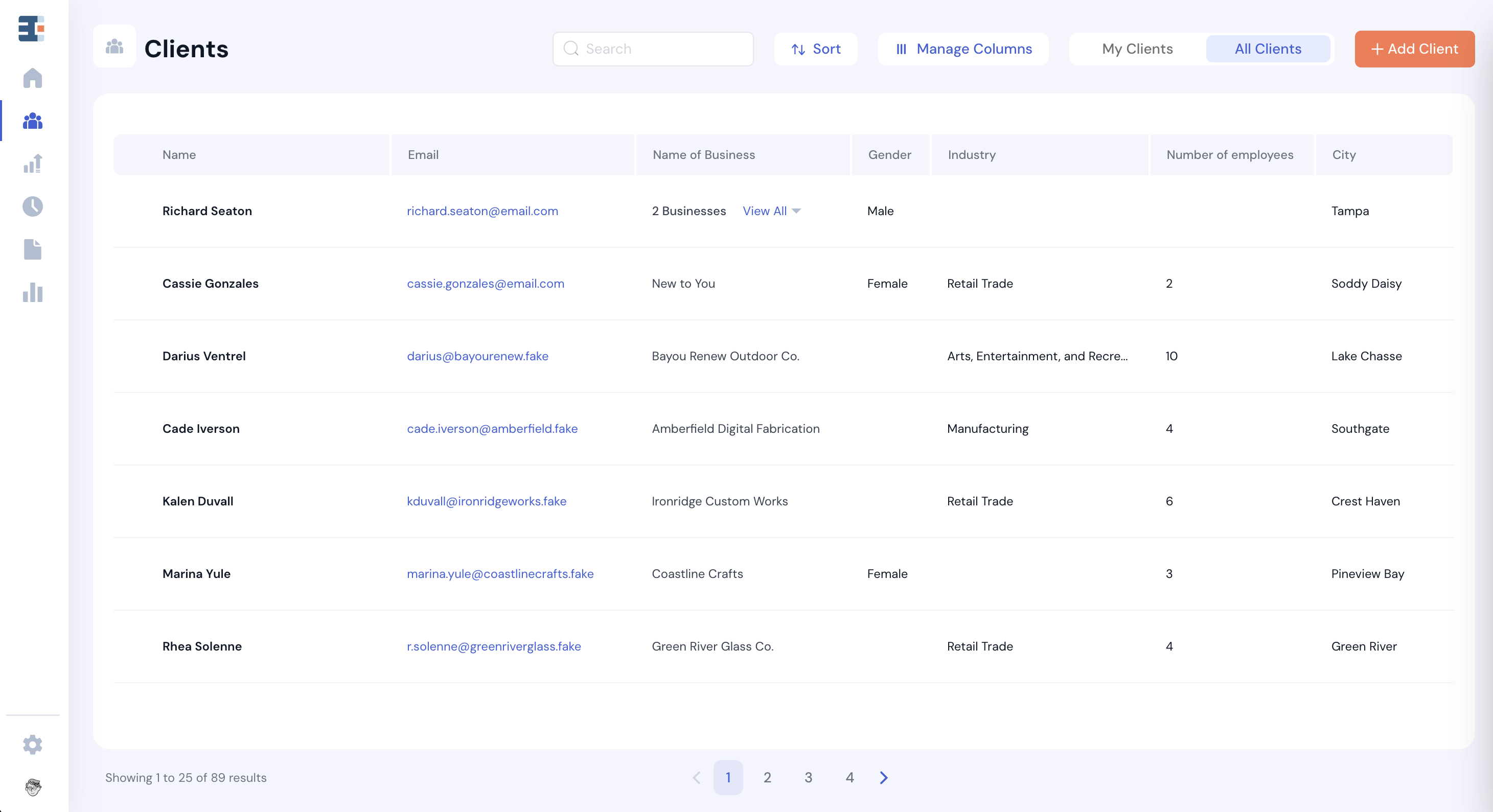Image resolution: width=1493 pixels, height=812 pixels.
Task: Open email link cassie.gonzales@email.com
Action: click(x=485, y=284)
